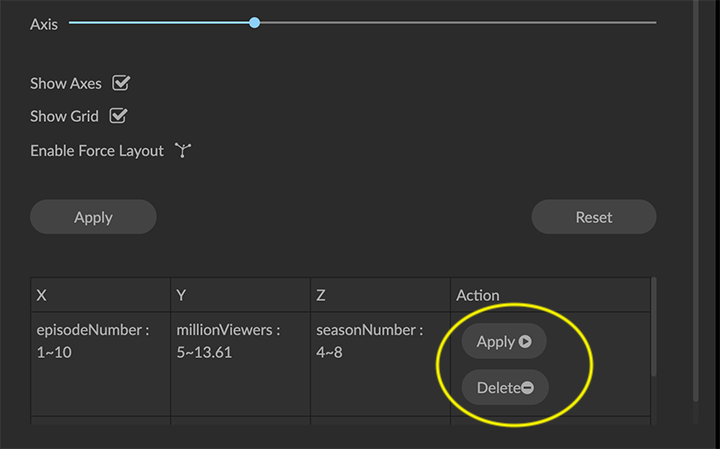Image resolution: width=720 pixels, height=449 pixels.
Task: Click the Axis label text
Action: click(x=44, y=24)
